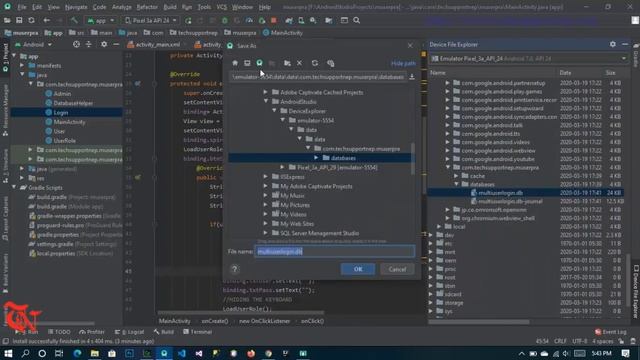640x360 pixels.
Task: Open Pixel 3a API 24 device dropdown
Action: [151, 20]
